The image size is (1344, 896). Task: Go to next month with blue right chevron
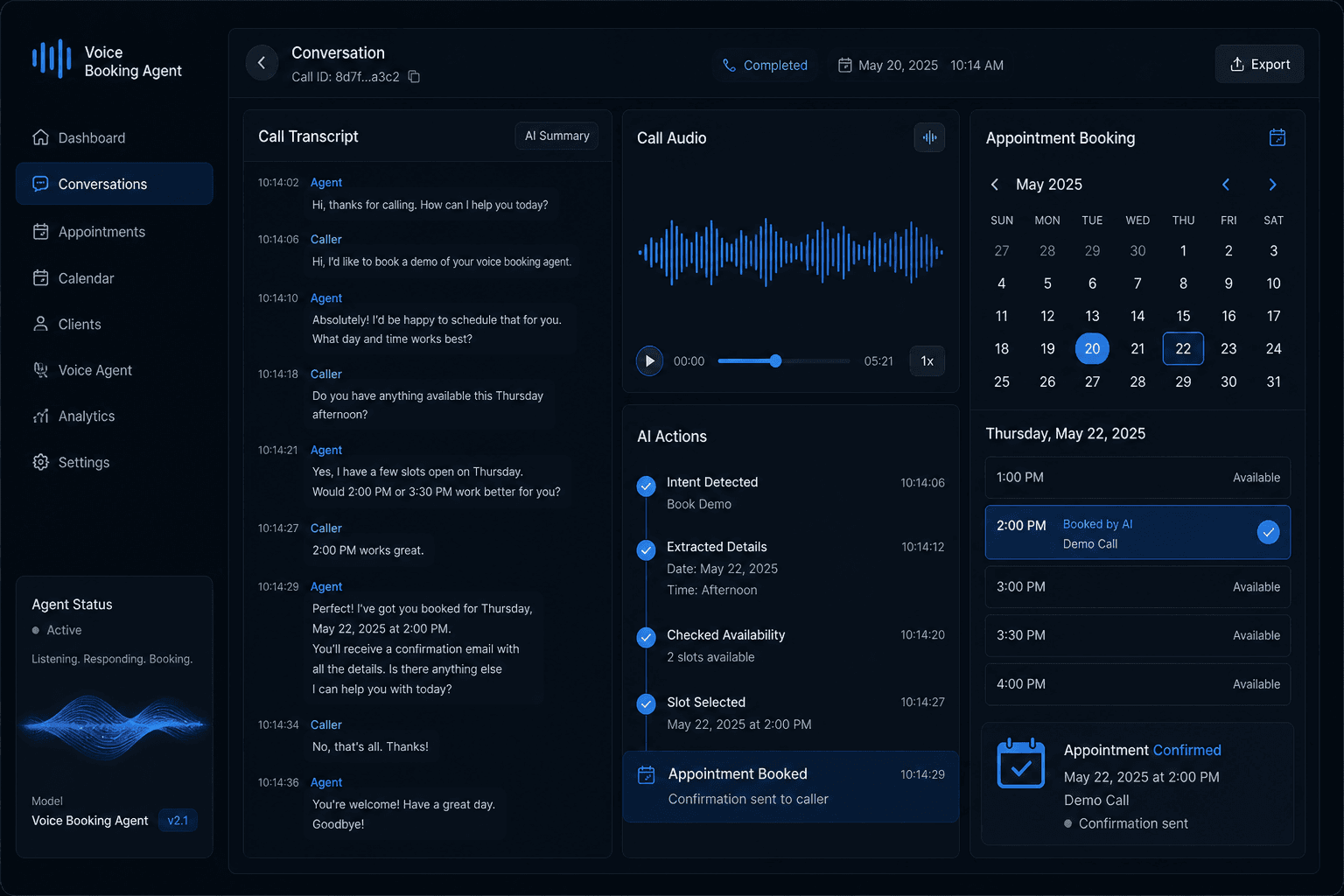[1272, 185]
